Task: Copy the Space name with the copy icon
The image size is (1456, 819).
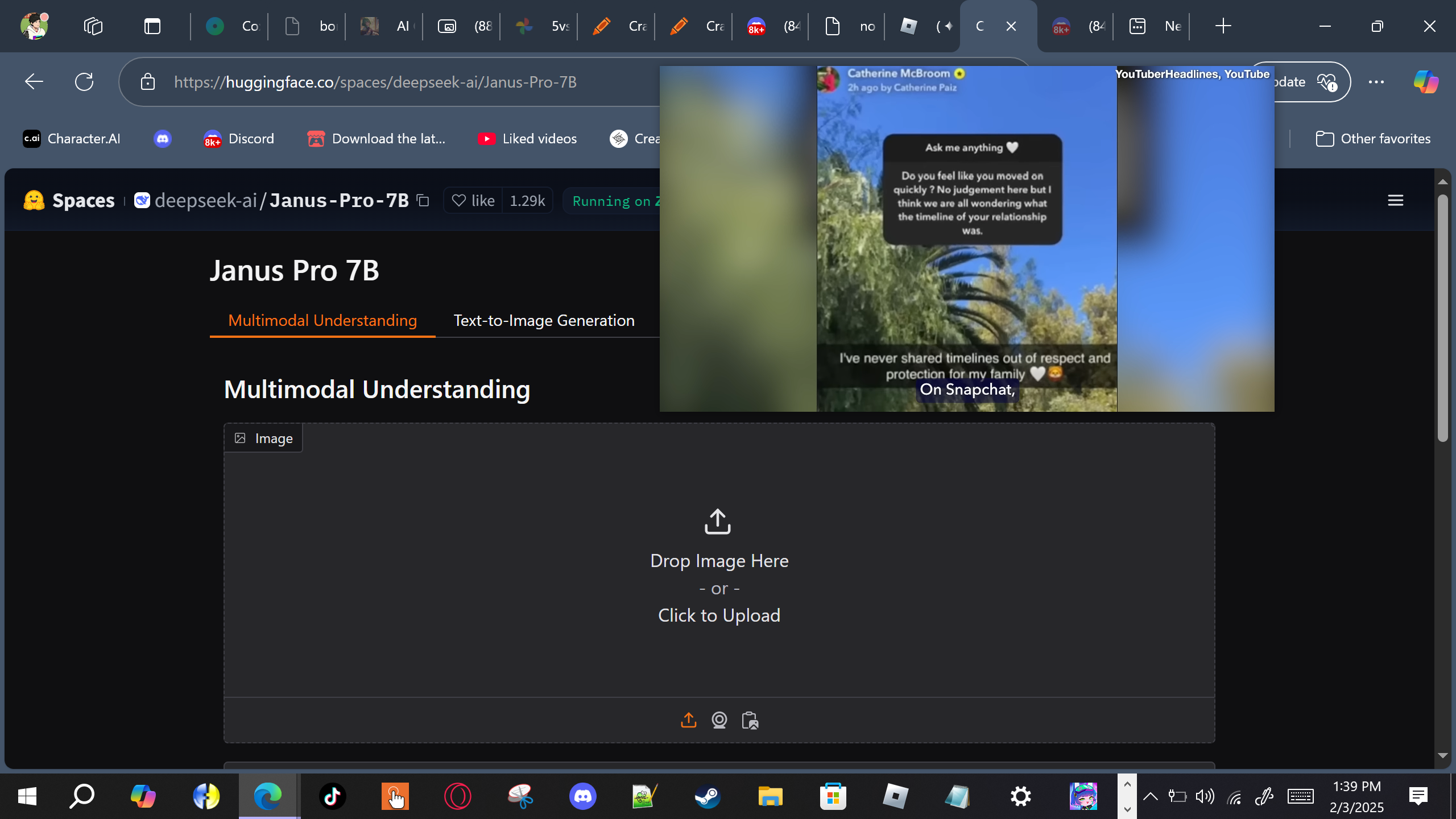Action: (423, 200)
